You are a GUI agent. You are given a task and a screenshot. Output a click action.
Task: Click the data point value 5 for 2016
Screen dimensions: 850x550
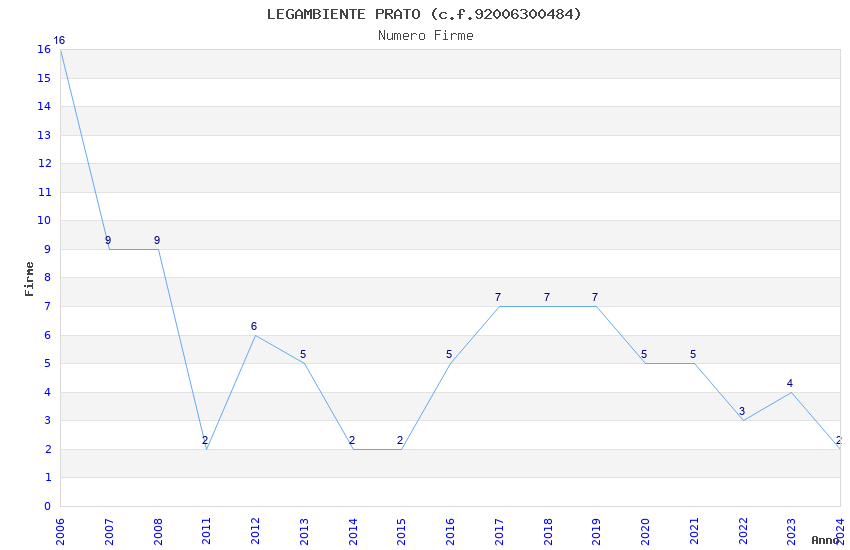449,354
